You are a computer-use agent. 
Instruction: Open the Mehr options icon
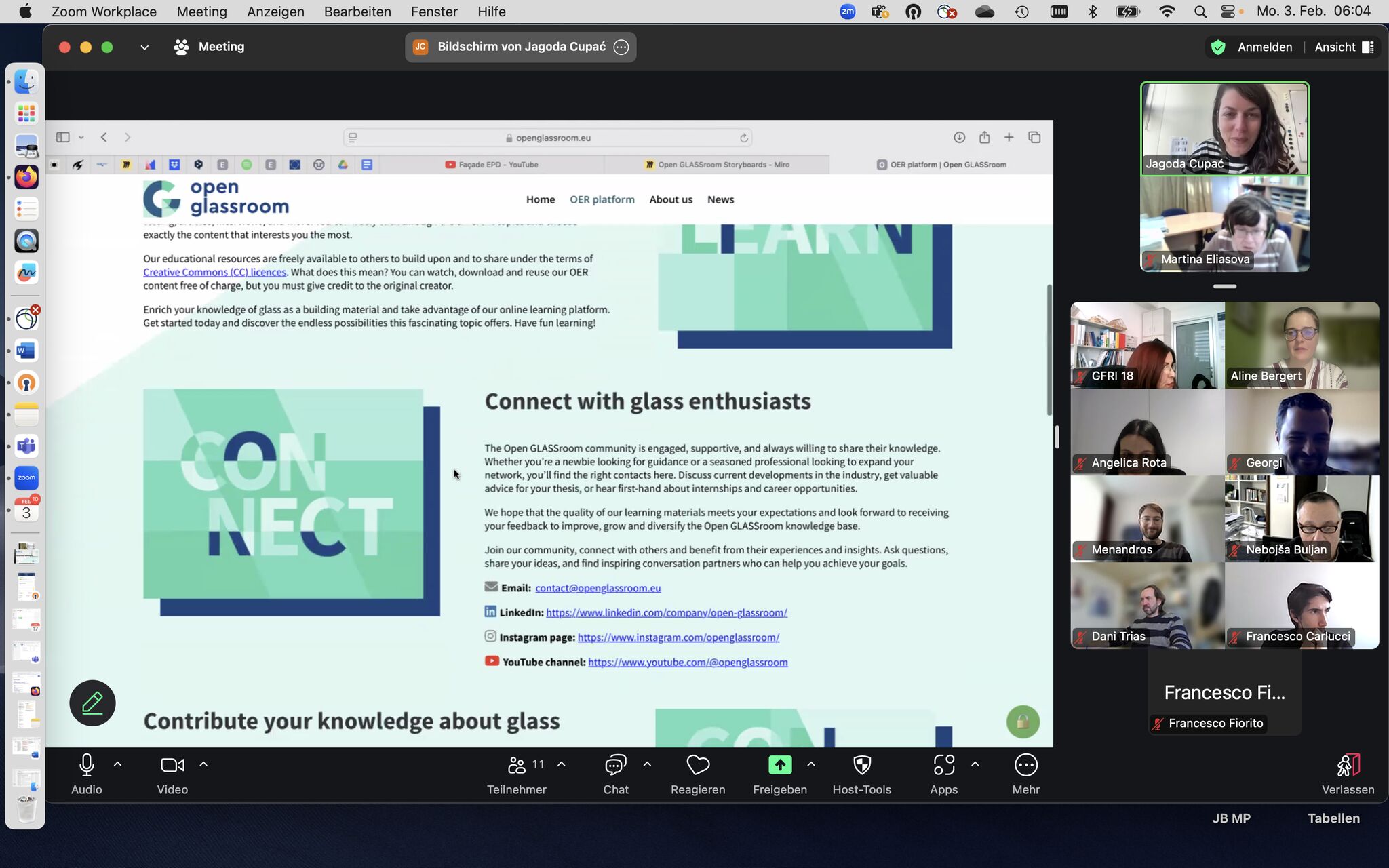1026,766
